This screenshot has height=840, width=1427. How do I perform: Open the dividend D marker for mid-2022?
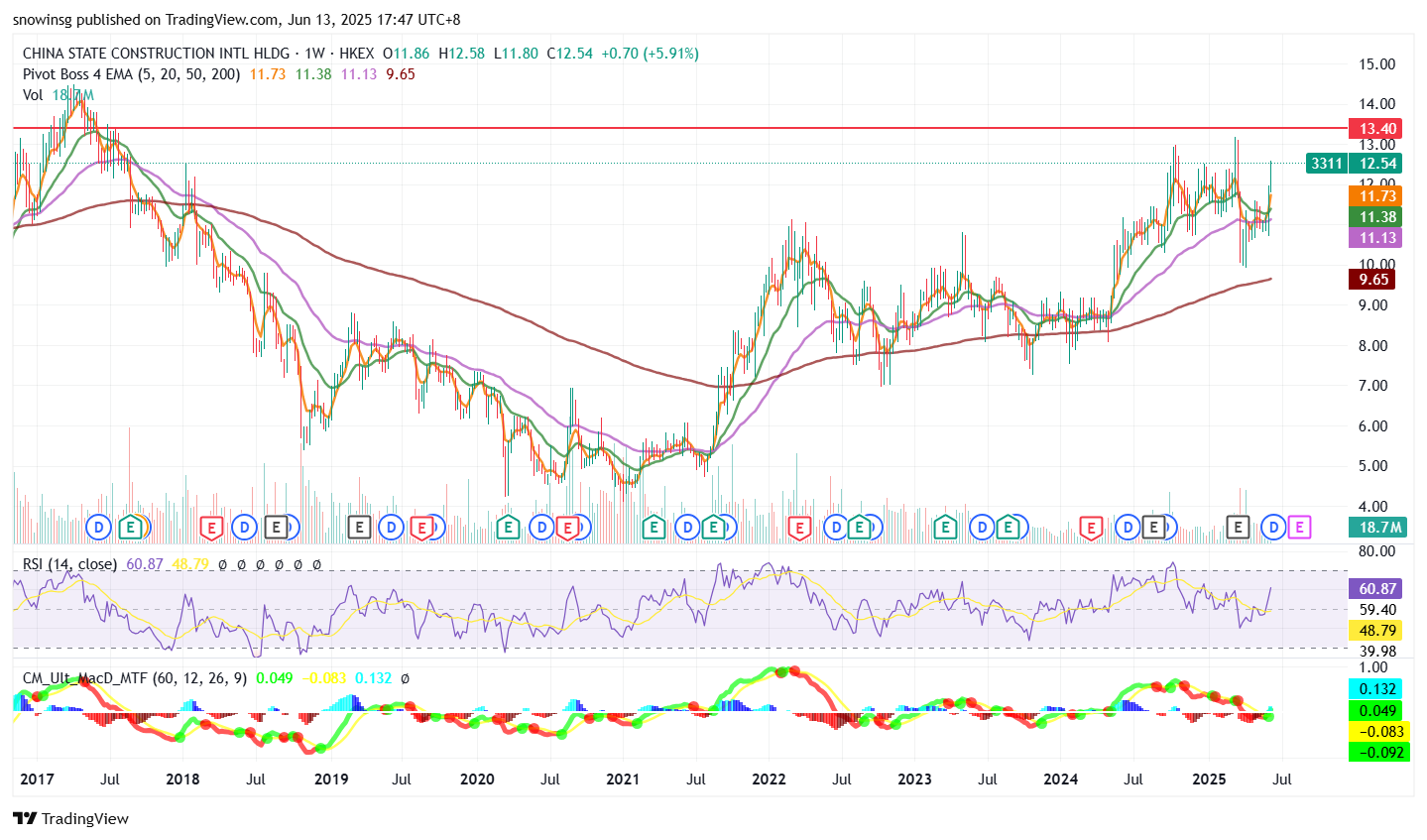point(836,527)
